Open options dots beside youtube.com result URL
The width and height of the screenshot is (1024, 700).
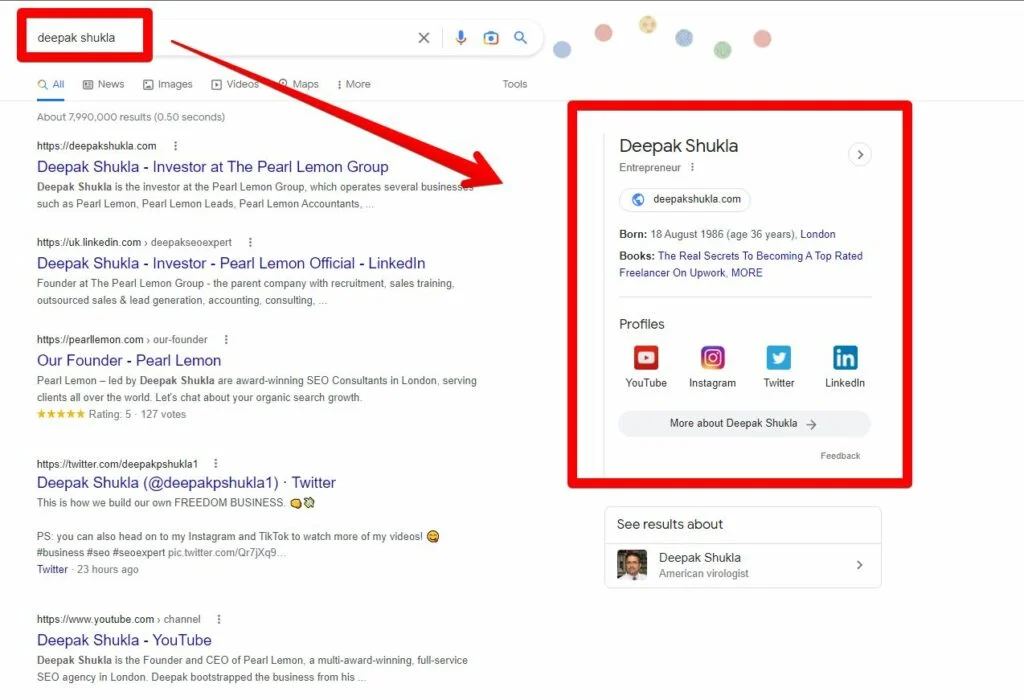pyautogui.click(x=219, y=619)
